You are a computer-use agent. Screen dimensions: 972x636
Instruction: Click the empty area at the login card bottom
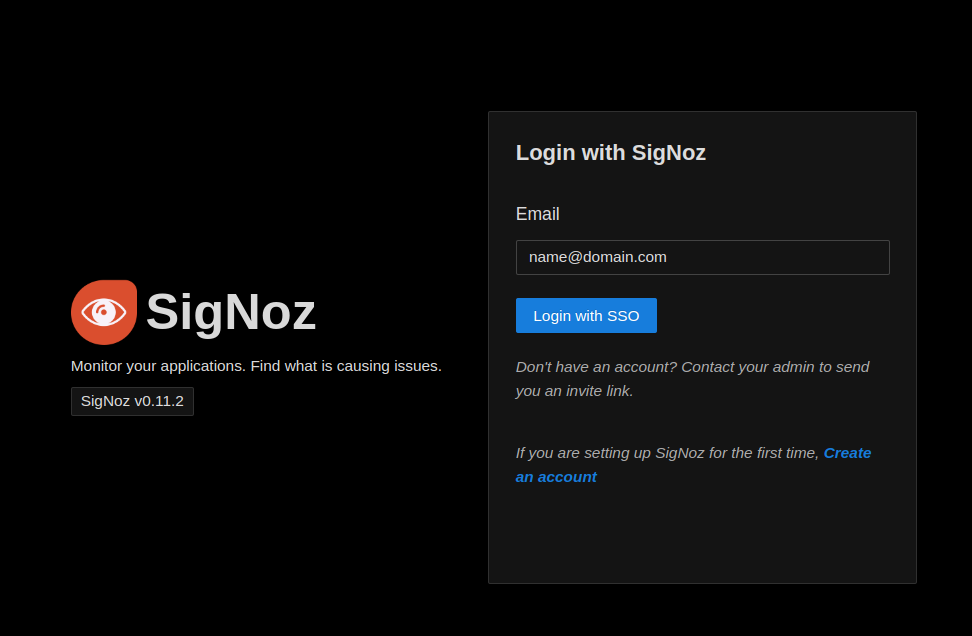click(x=702, y=540)
